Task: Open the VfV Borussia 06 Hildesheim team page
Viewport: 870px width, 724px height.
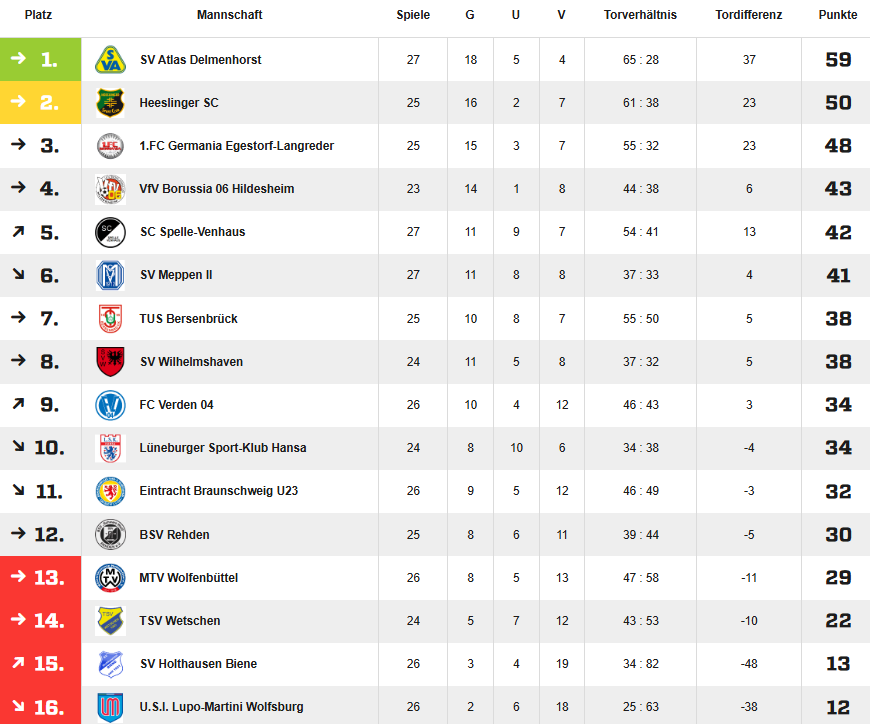Action: click(217, 189)
